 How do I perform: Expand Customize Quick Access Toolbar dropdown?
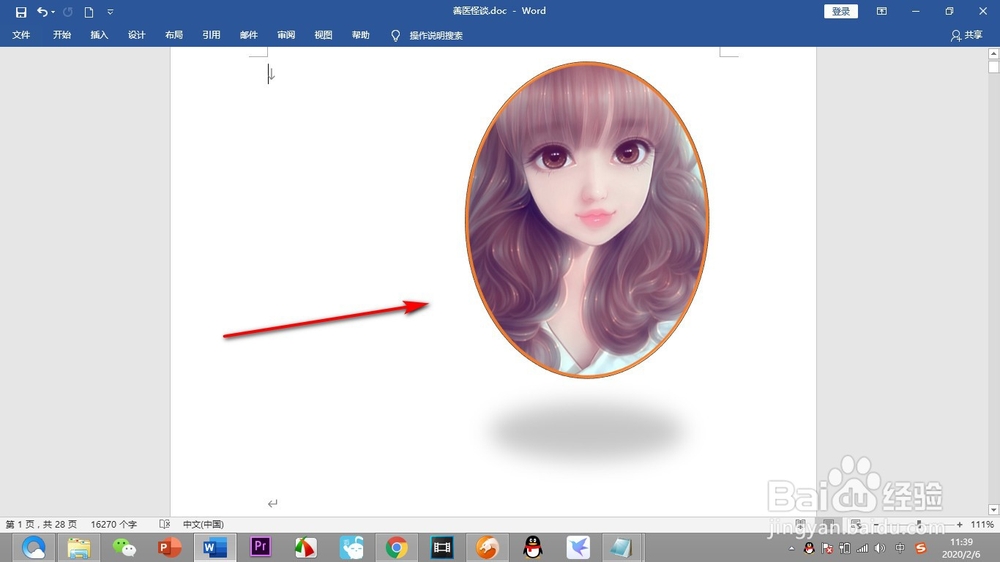tap(110, 11)
